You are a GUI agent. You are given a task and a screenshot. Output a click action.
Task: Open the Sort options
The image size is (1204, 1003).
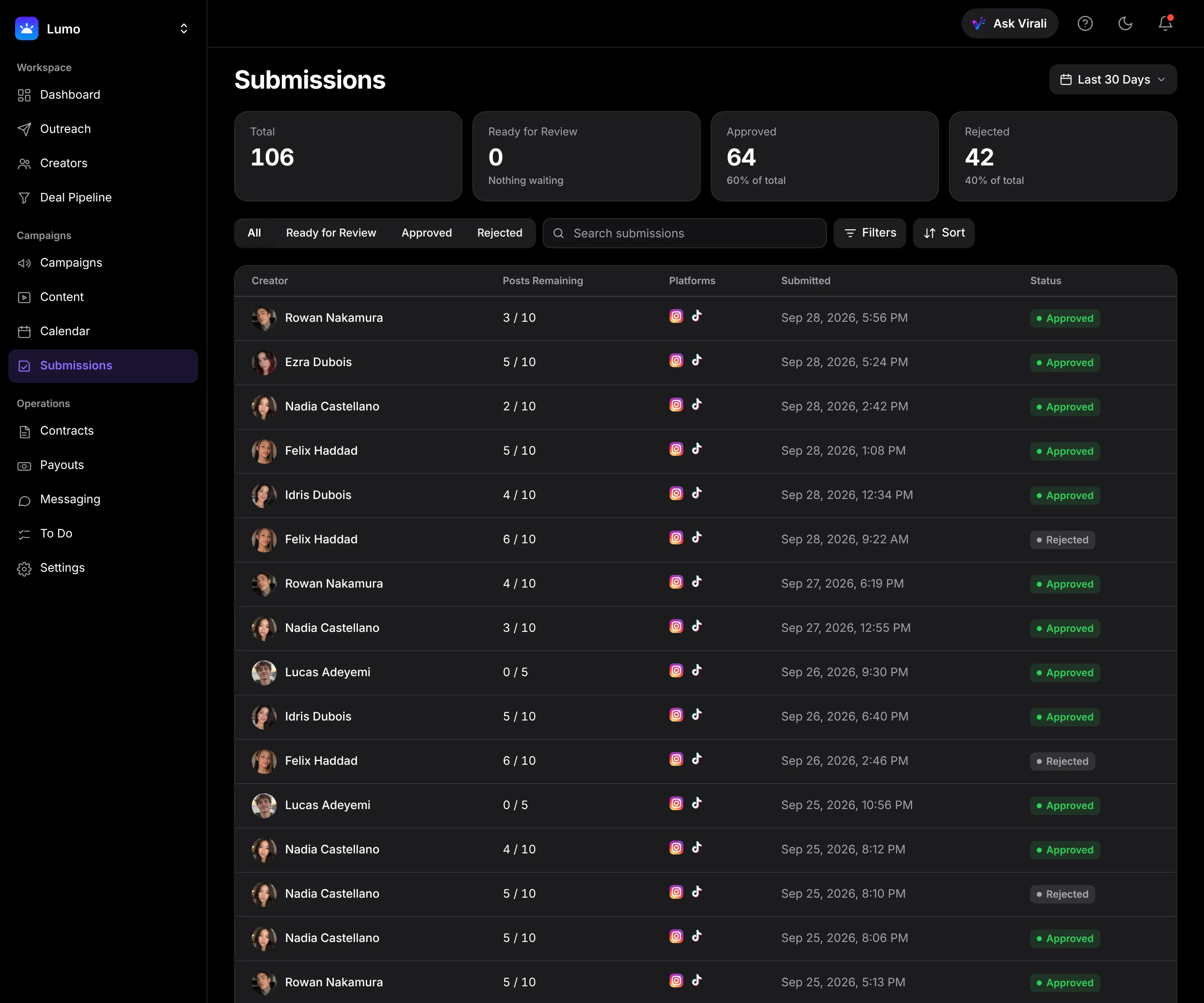tap(944, 233)
